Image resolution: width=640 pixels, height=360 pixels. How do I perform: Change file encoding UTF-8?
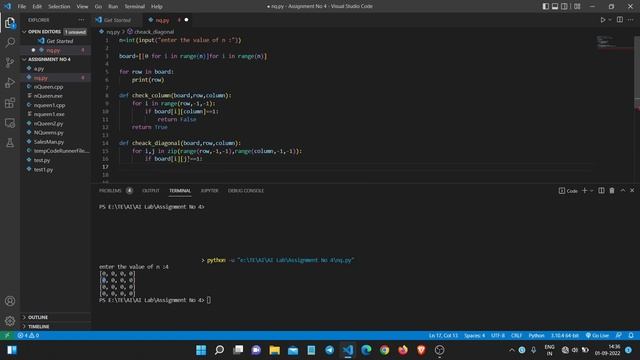[x=498, y=336]
